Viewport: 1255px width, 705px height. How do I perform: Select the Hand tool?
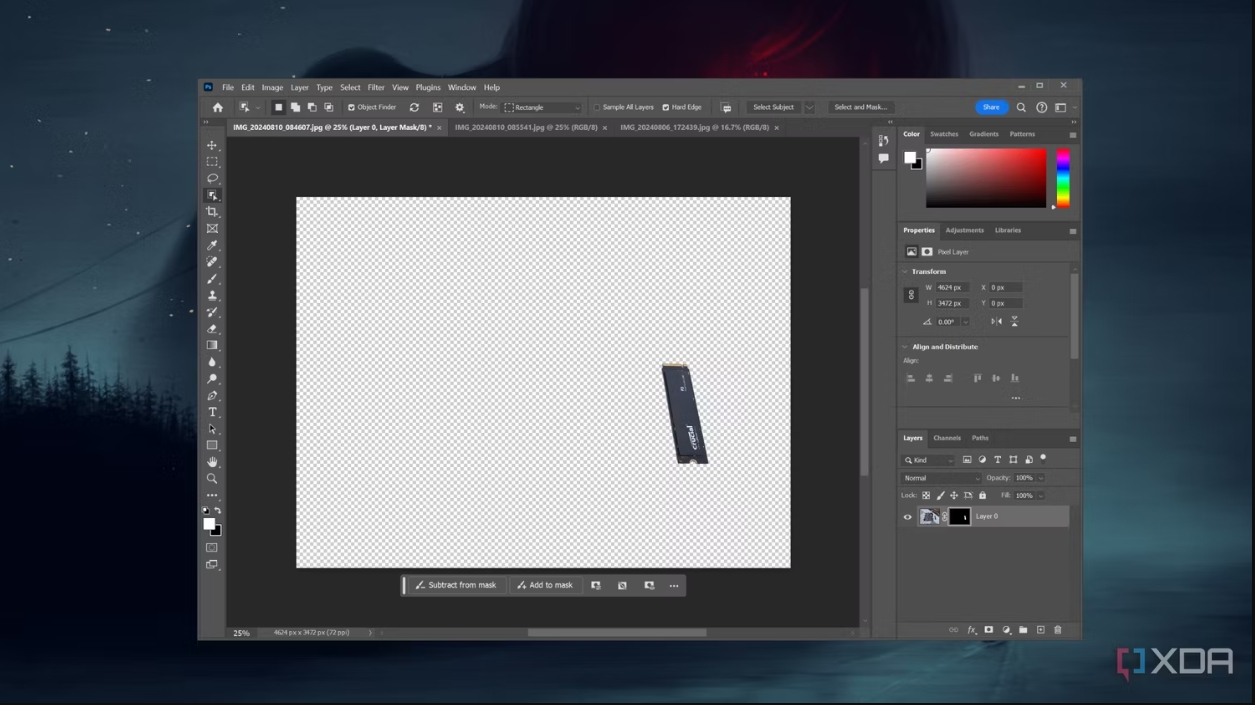(x=212, y=462)
